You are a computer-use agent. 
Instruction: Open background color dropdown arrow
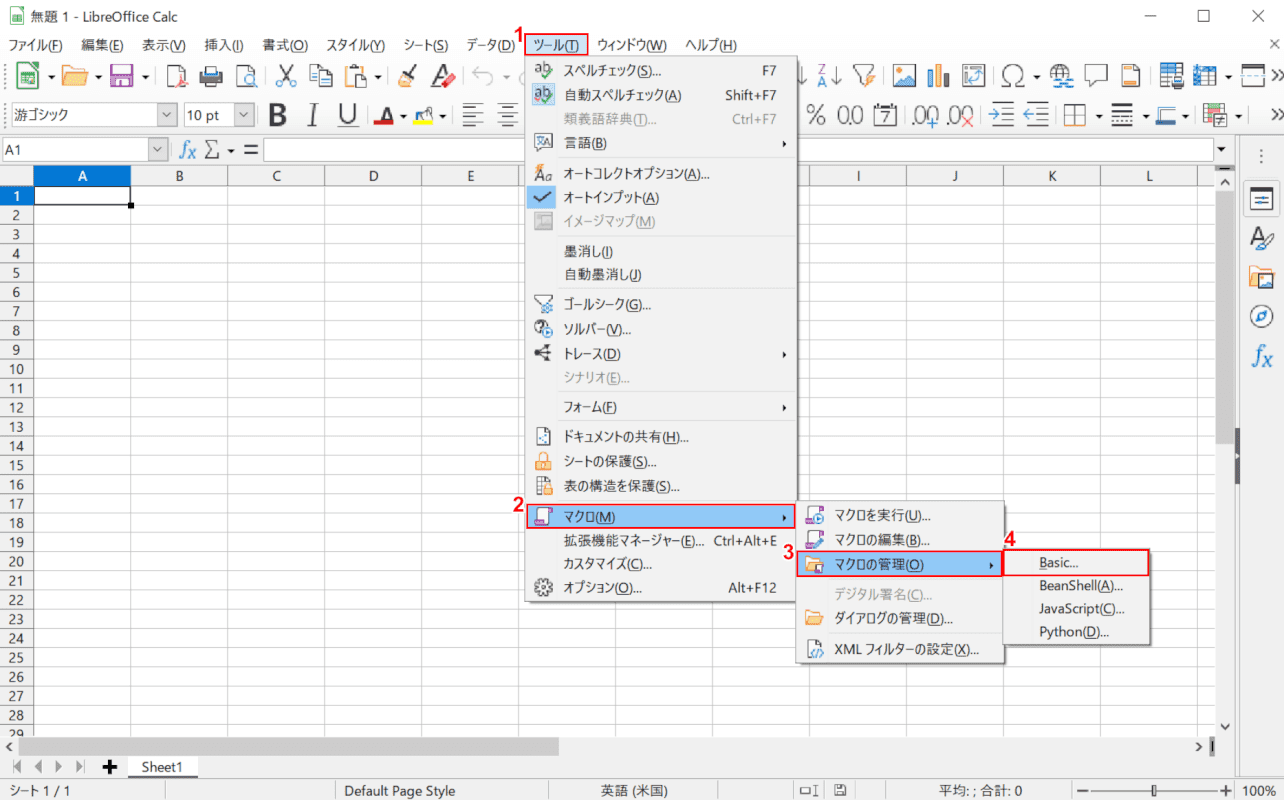coord(442,116)
